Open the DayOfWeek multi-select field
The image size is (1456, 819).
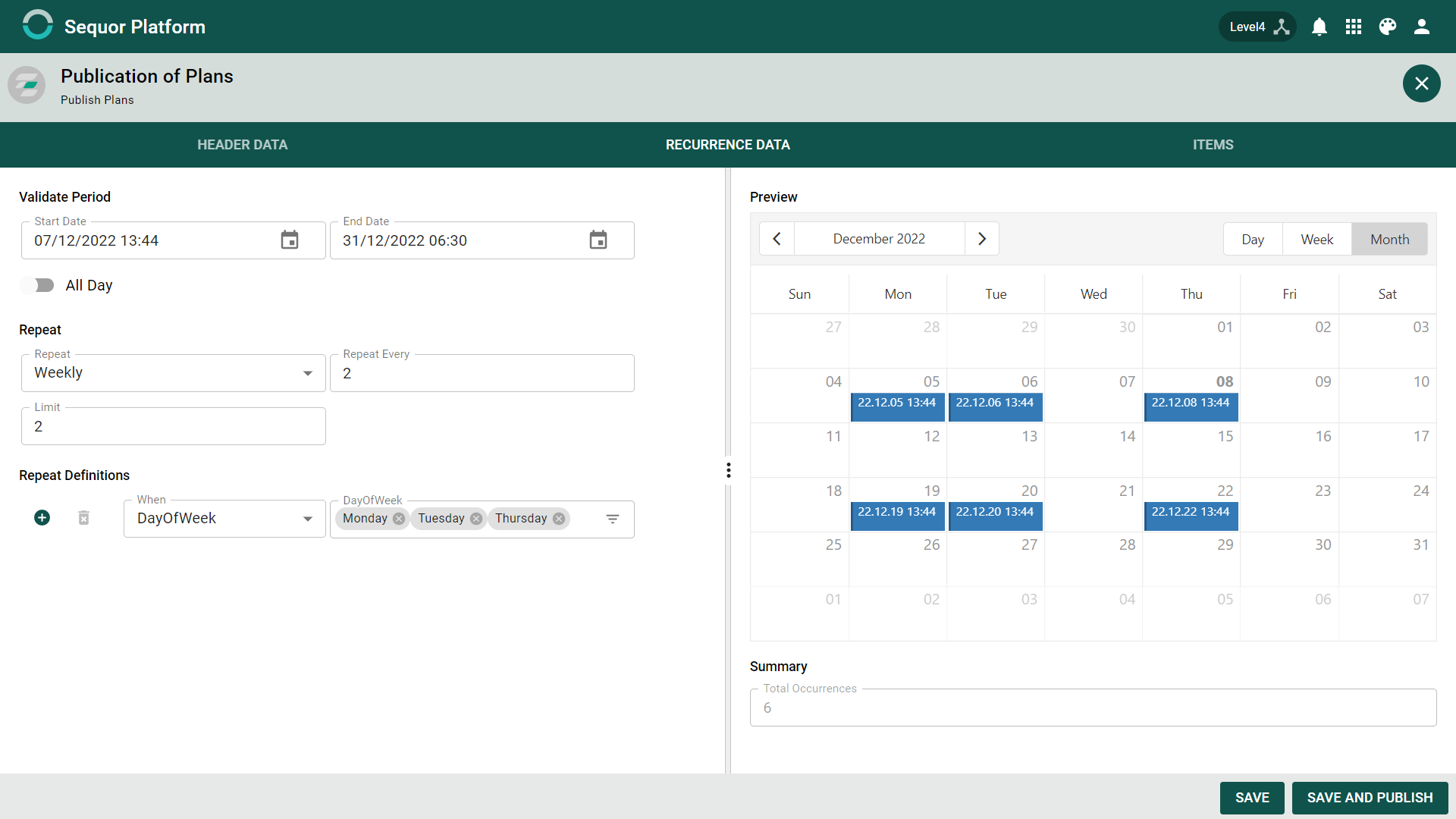tap(482, 519)
